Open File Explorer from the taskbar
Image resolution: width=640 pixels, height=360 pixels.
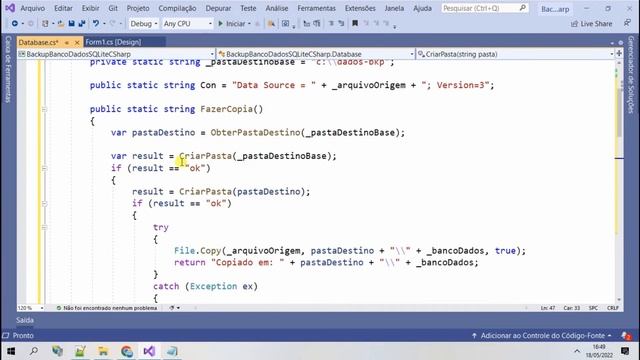tap(103, 351)
